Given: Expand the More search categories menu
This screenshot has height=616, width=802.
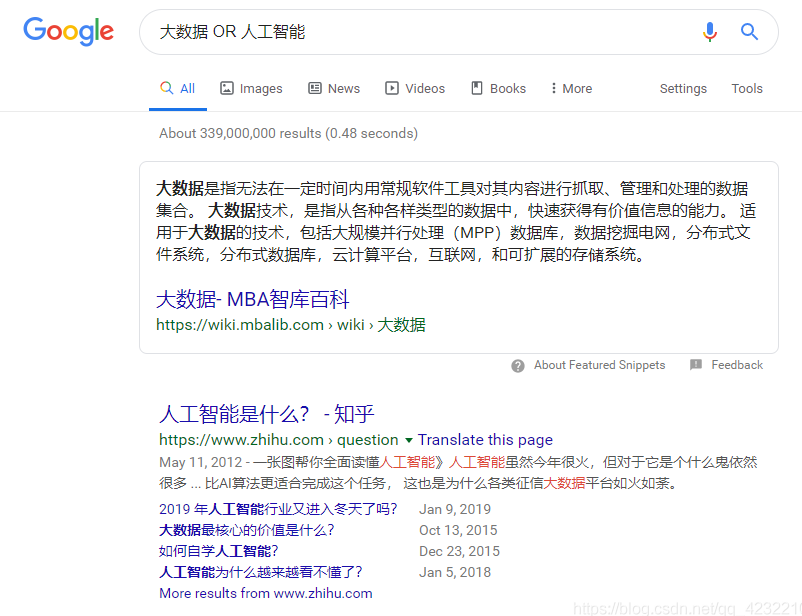Looking at the screenshot, I should click(x=571, y=89).
